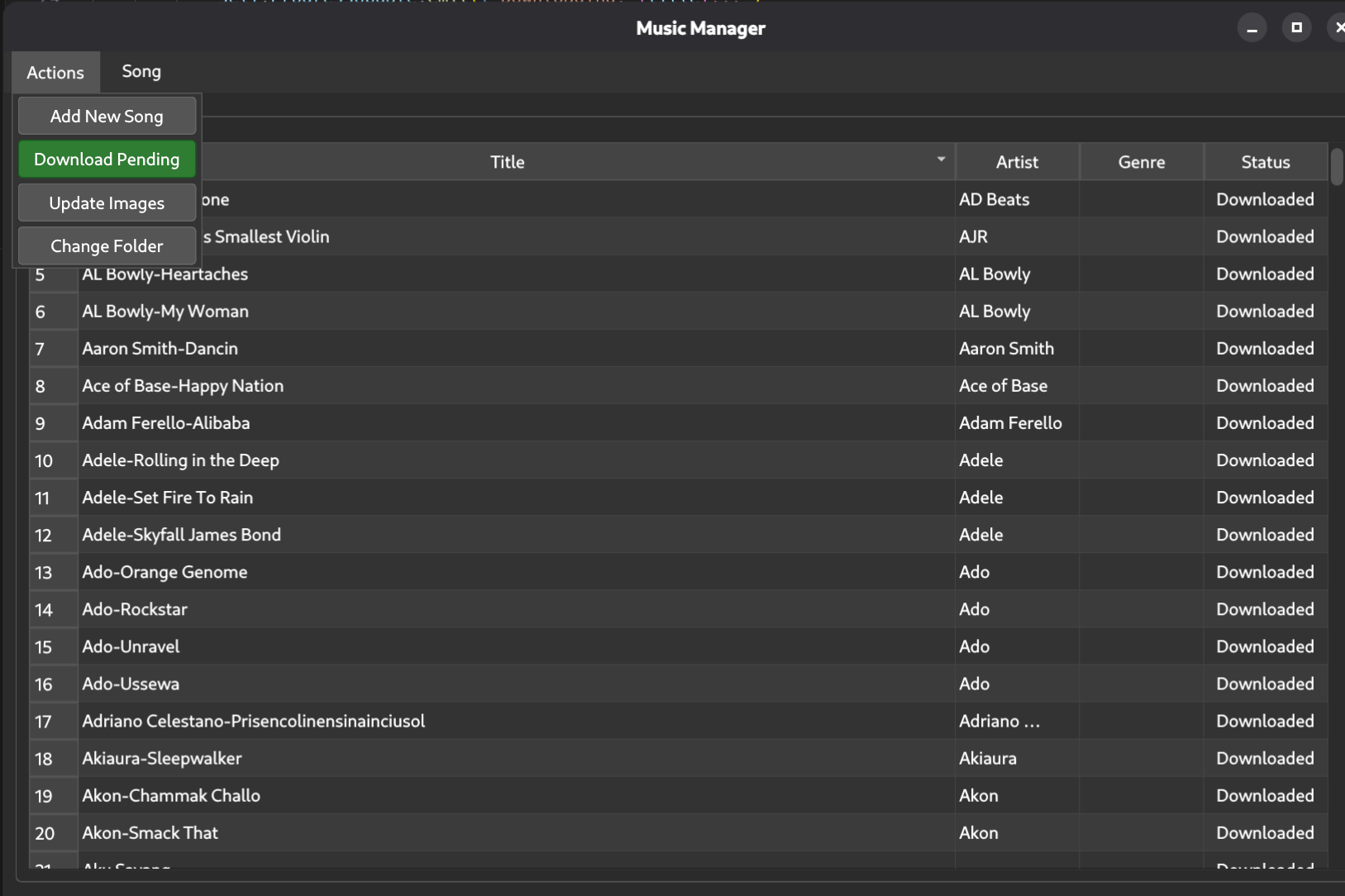
Task: Select Update Images option
Action: [107, 203]
